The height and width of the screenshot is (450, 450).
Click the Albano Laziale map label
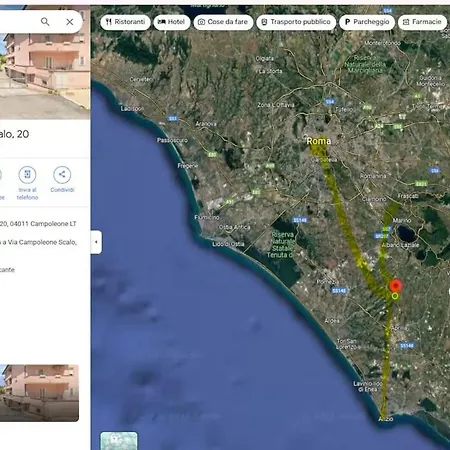tap(400, 245)
